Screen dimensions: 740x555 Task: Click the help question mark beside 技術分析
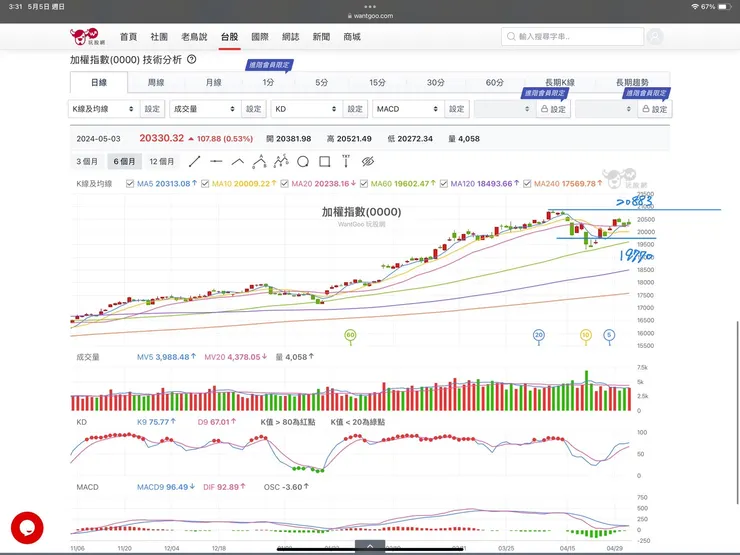pyautogui.click(x=192, y=59)
